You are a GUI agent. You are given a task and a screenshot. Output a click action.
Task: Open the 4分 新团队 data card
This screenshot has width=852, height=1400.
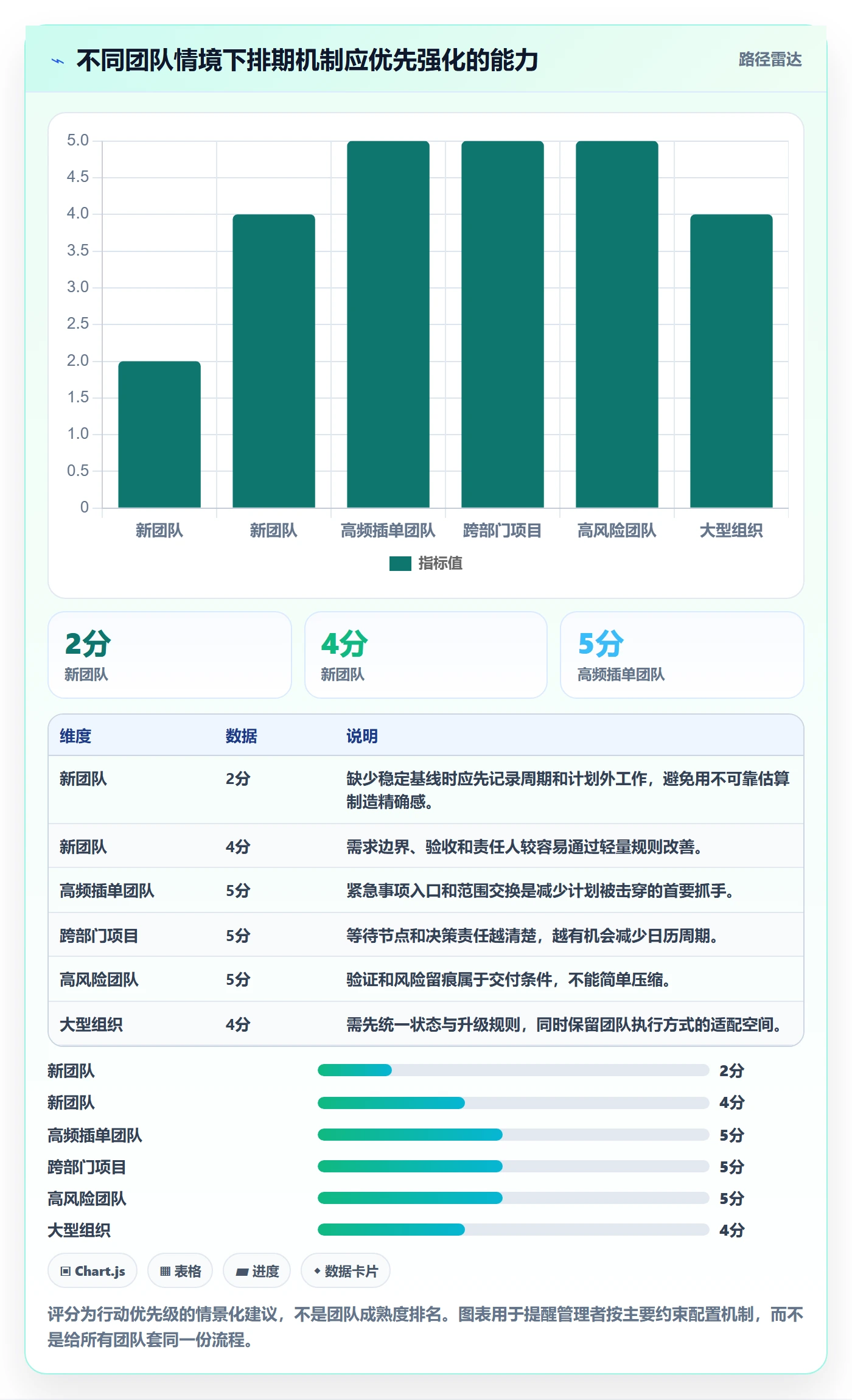[x=426, y=655]
